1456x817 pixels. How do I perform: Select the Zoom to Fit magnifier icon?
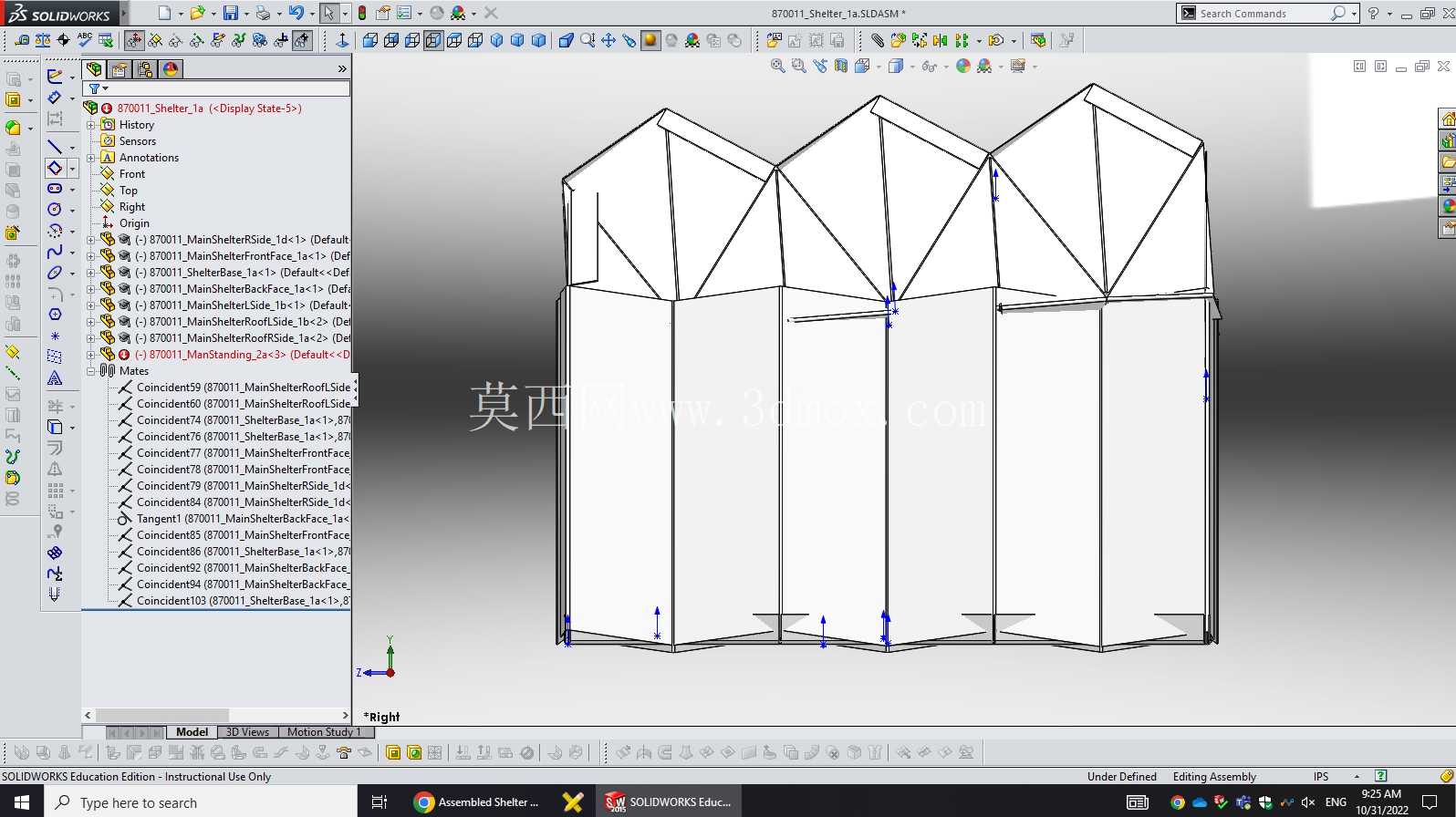[x=777, y=66]
